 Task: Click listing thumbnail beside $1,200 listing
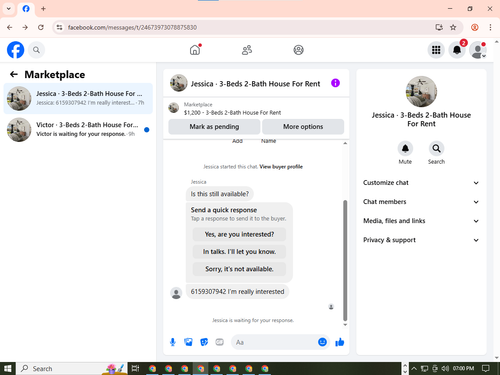tap(173, 108)
